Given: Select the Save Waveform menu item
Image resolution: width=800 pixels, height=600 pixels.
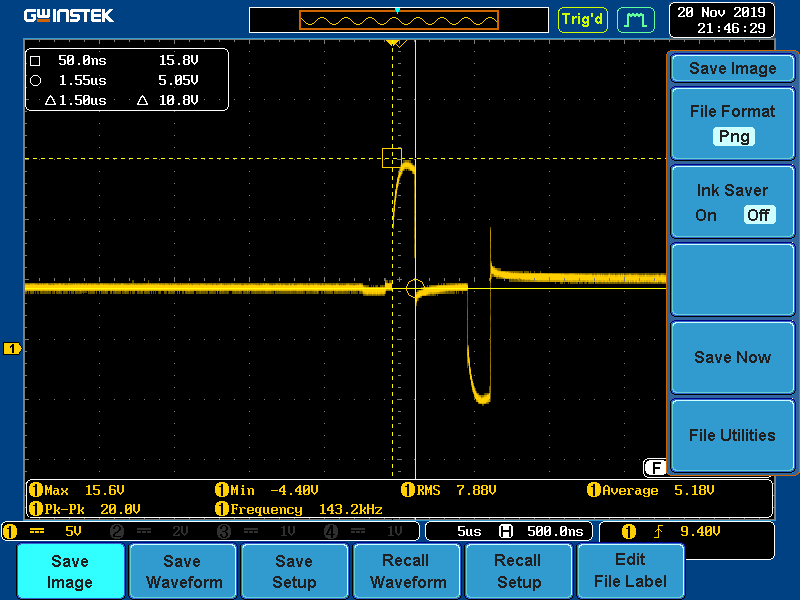Looking at the screenshot, I should click(x=182, y=572).
